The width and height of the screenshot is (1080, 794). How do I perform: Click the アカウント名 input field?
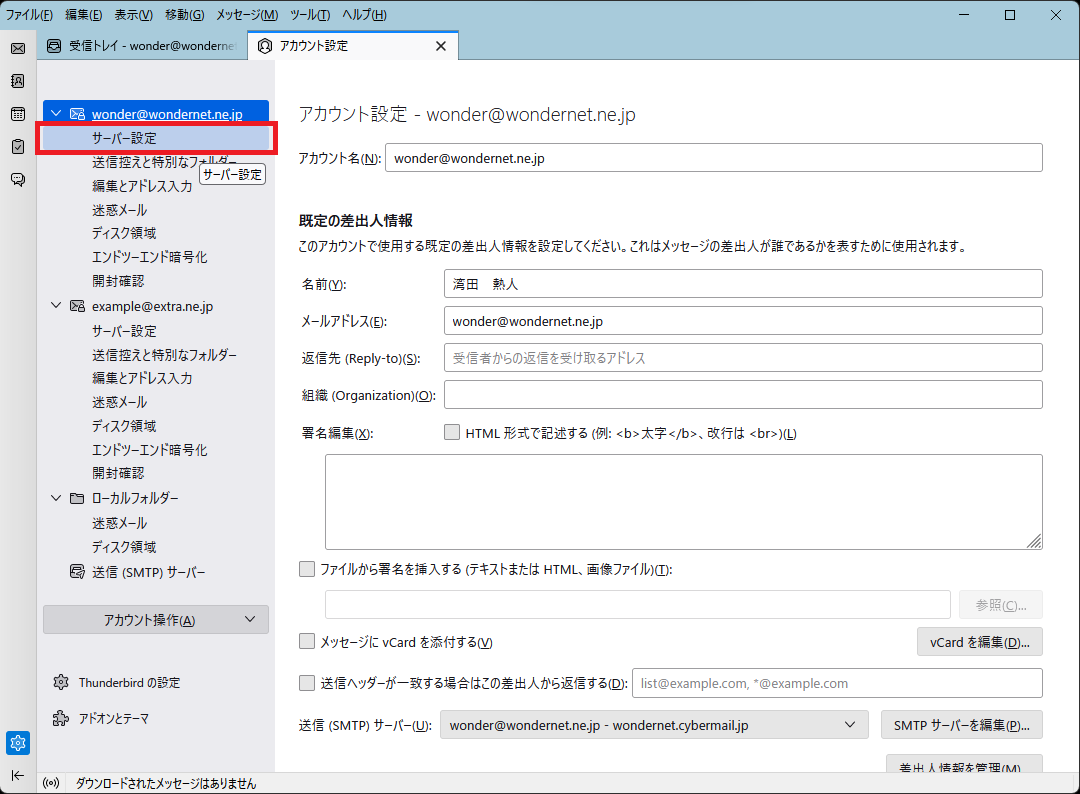coord(714,158)
